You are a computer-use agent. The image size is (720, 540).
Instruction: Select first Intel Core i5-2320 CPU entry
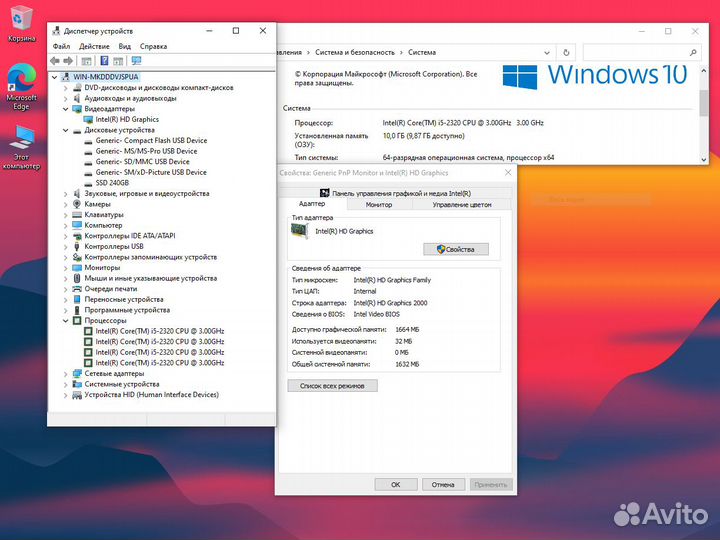coord(160,331)
